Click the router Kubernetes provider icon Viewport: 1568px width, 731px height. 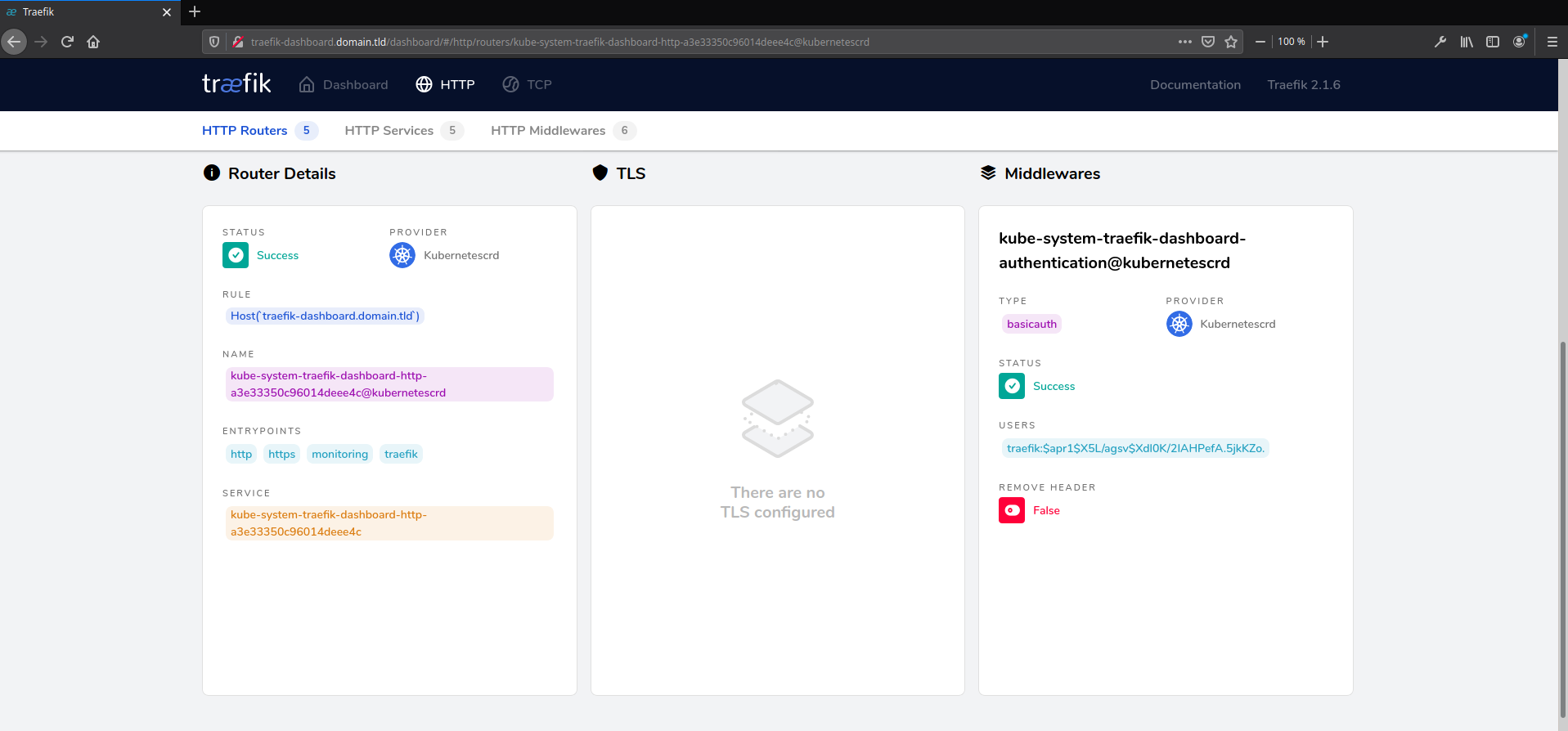point(402,255)
